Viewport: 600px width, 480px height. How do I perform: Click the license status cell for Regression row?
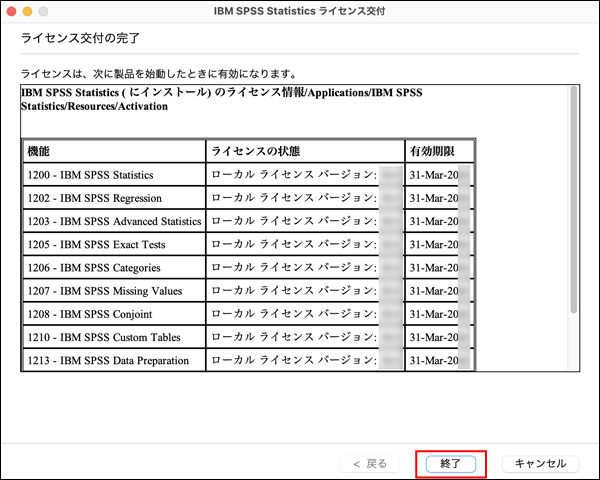[x=305, y=198]
